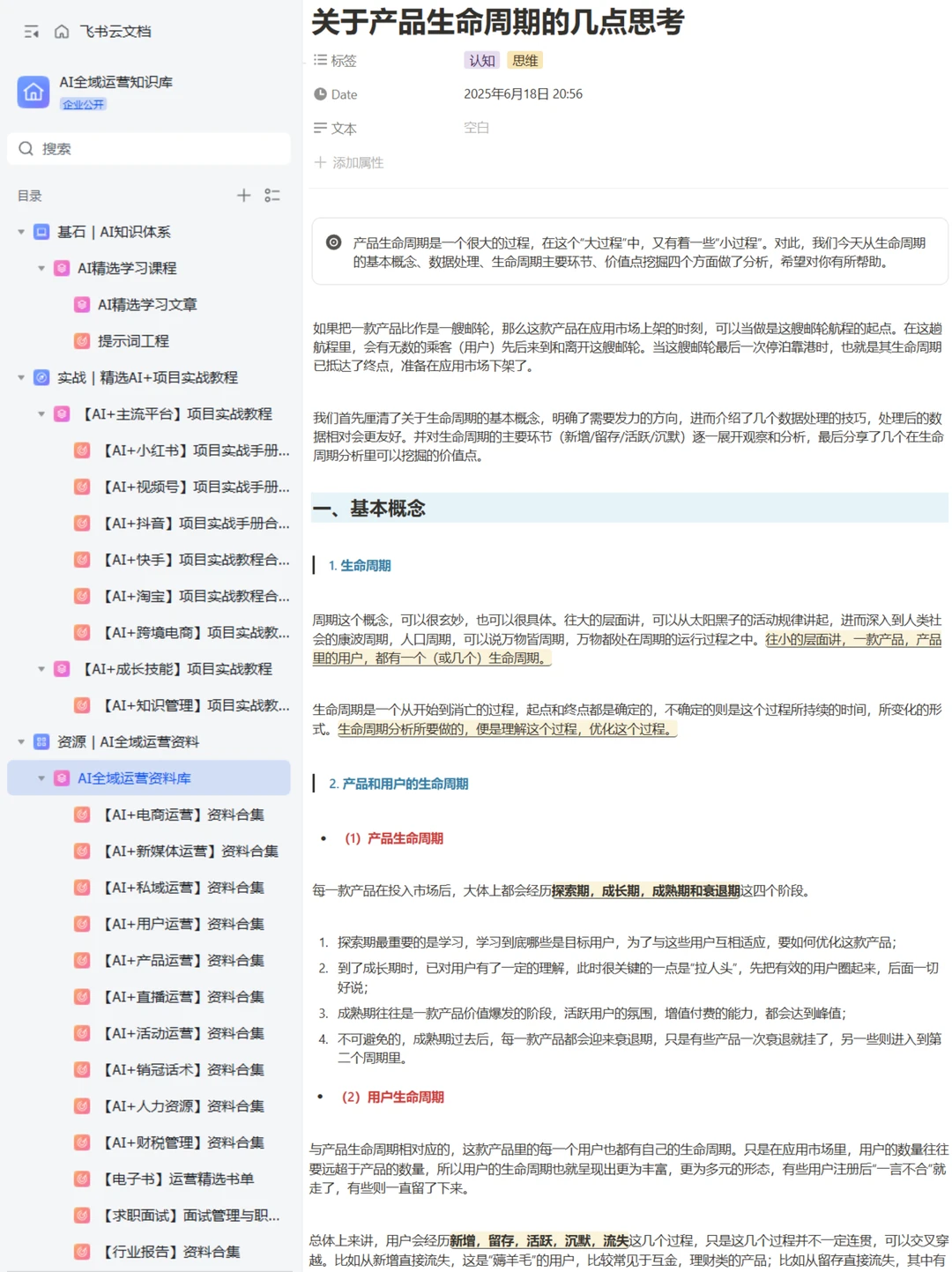Viewport: 952px width, 1272px height.
Task: Open directory settings icon beside the plus
Action: point(273,196)
